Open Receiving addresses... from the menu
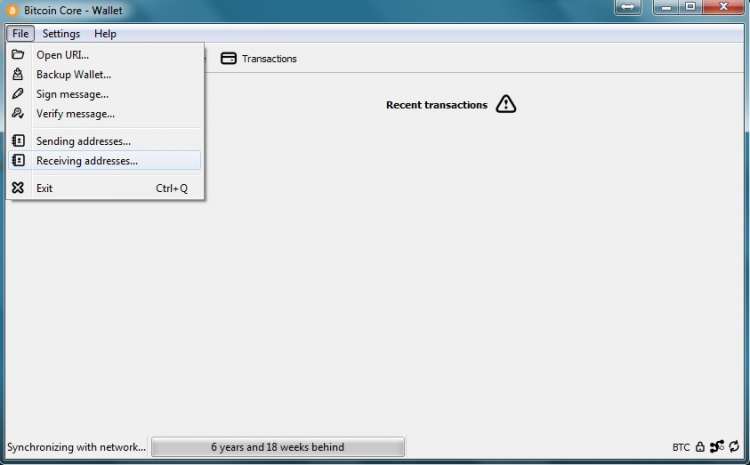The image size is (750, 465). click(x=105, y=160)
